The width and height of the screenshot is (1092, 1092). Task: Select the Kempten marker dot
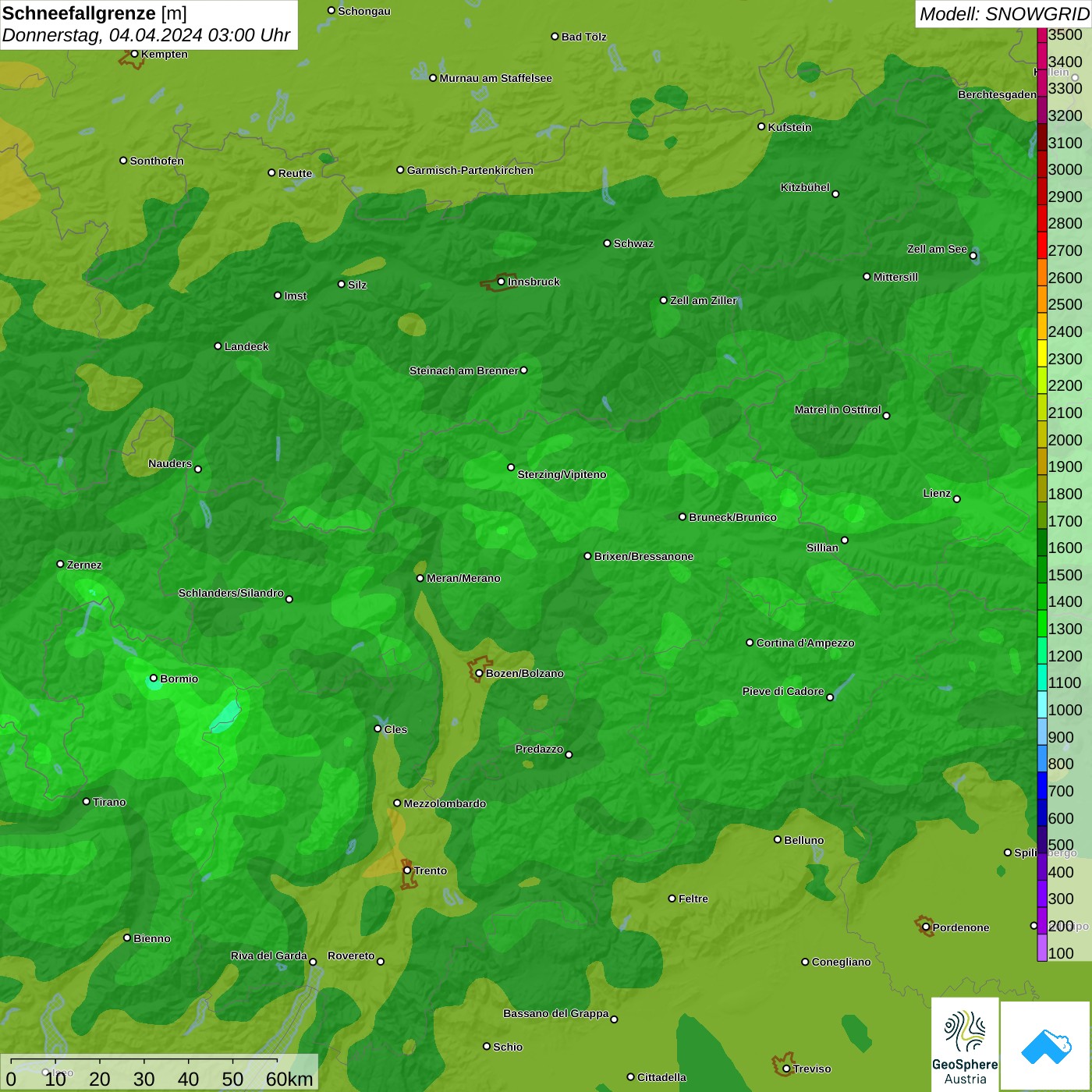(x=134, y=54)
